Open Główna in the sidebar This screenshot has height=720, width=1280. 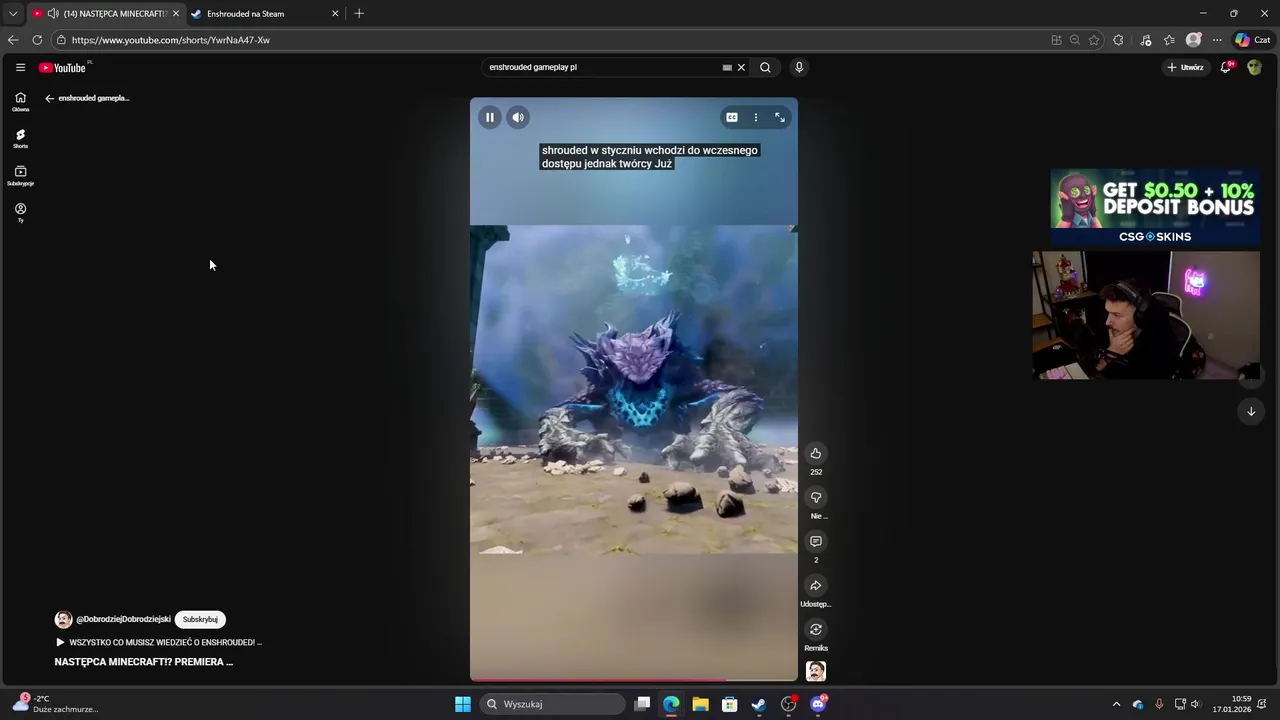(20, 101)
